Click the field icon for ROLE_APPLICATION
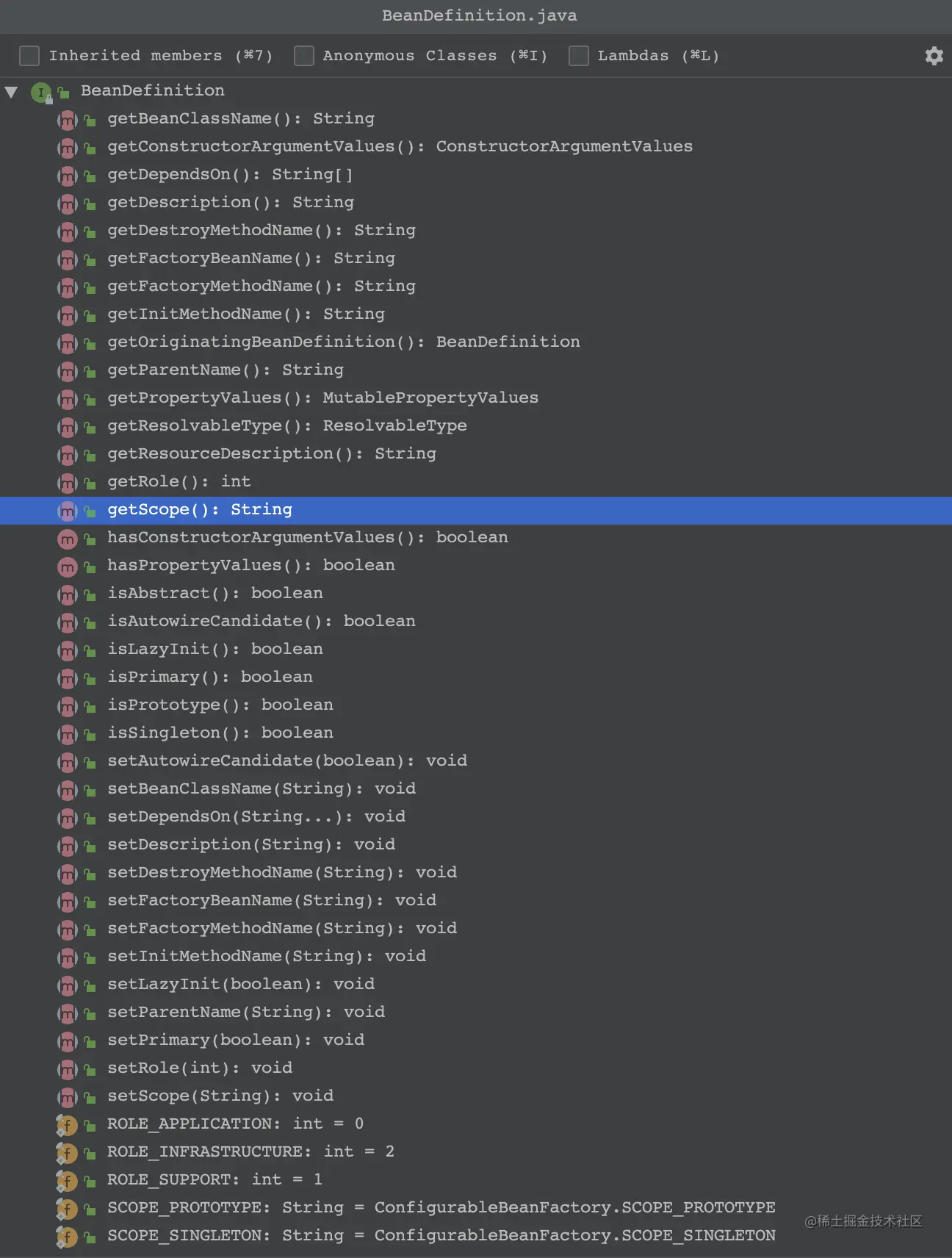Image resolution: width=952 pixels, height=1258 pixels. click(67, 1125)
